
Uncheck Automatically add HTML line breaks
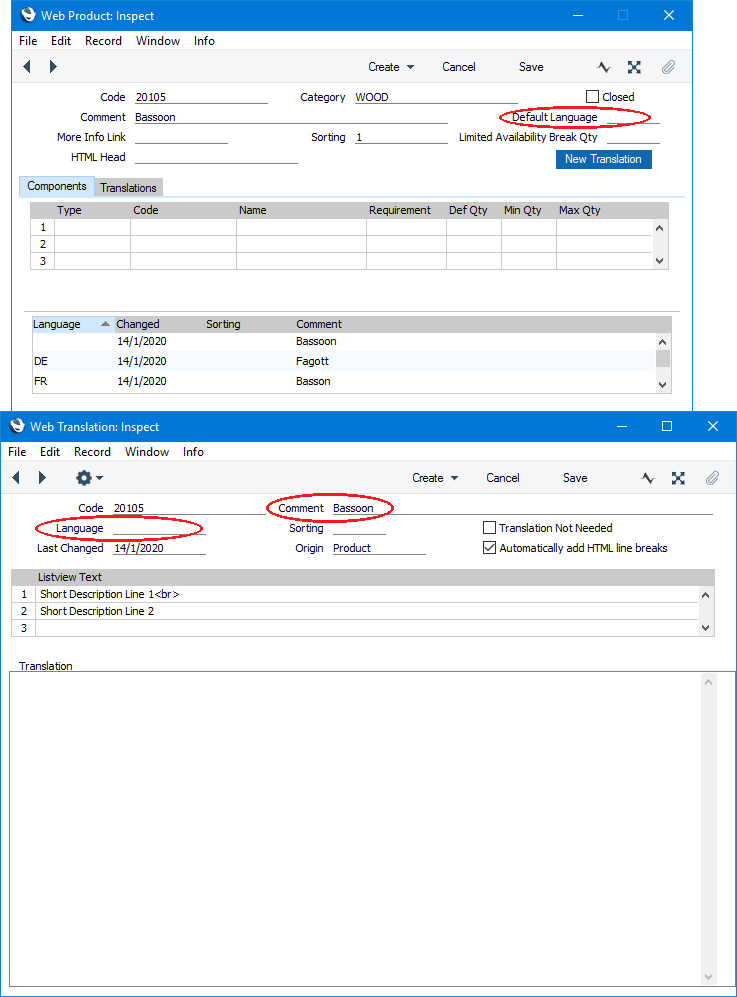coord(489,547)
